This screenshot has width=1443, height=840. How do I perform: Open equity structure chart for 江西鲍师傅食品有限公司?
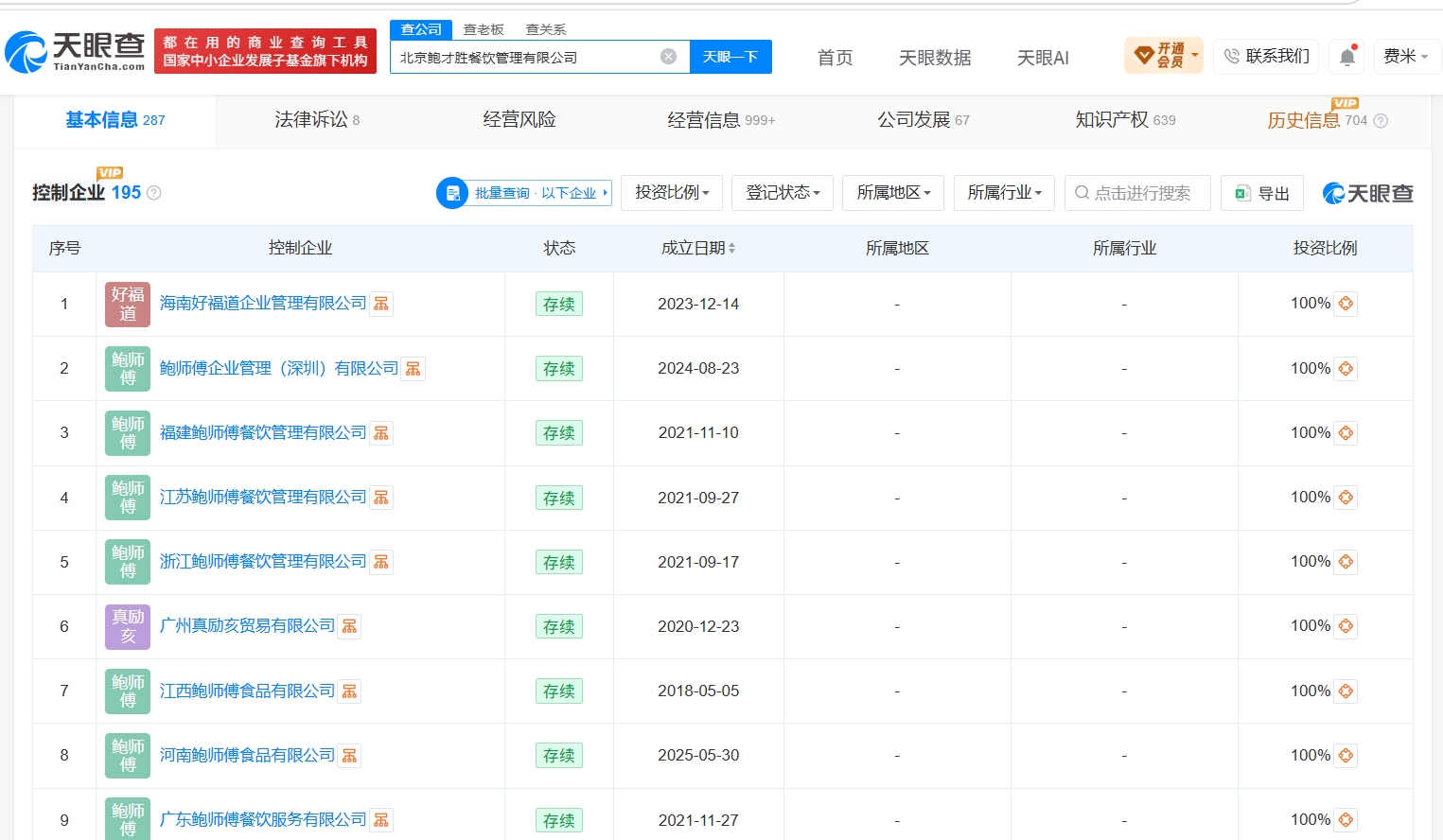click(x=349, y=691)
